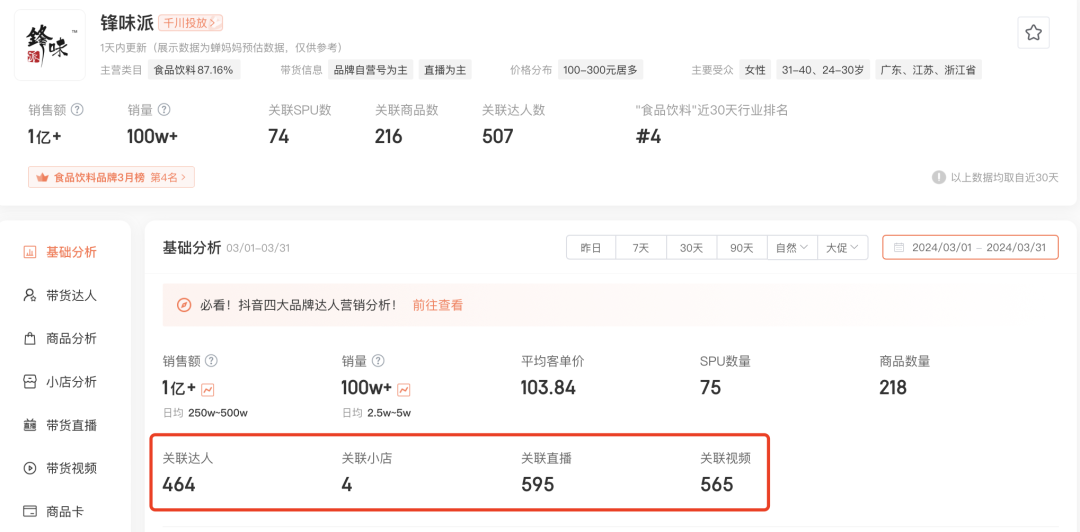Click the 锋味 brand logo thumbnail

(x=50, y=45)
